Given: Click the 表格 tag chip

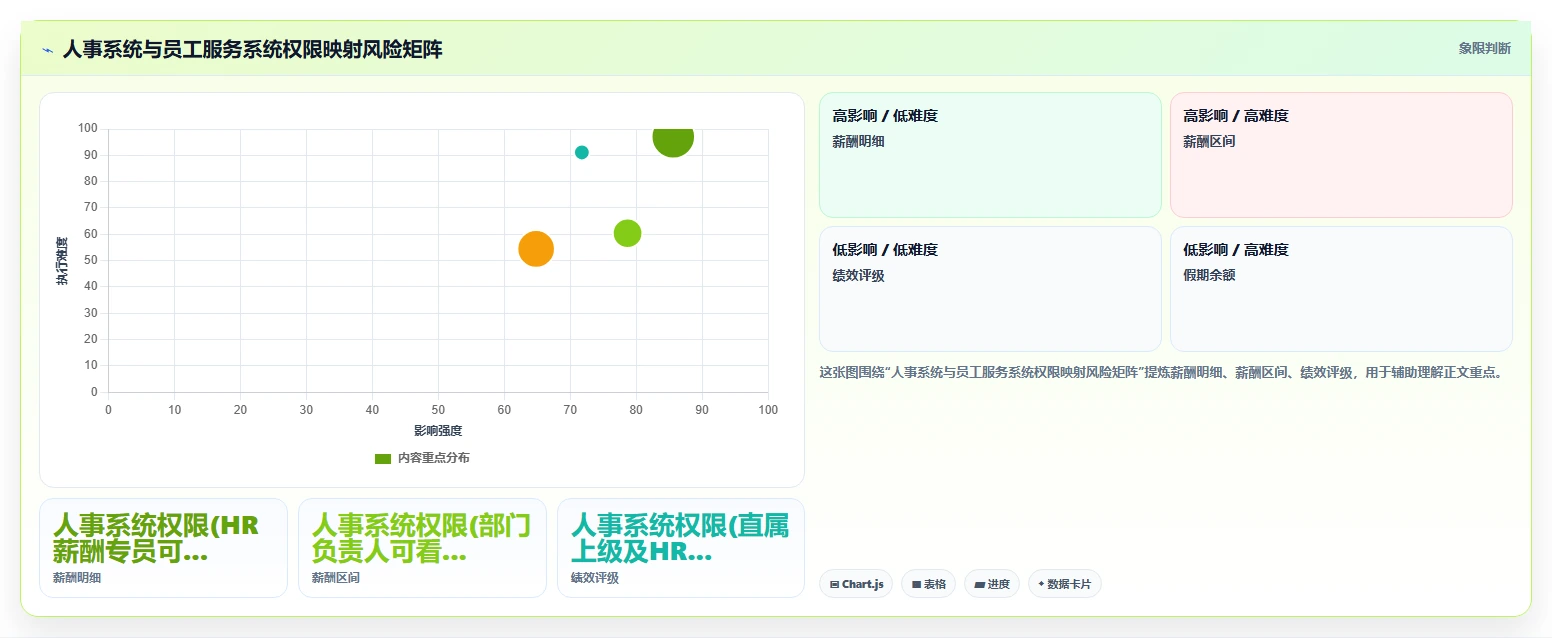Looking at the screenshot, I should point(929,584).
